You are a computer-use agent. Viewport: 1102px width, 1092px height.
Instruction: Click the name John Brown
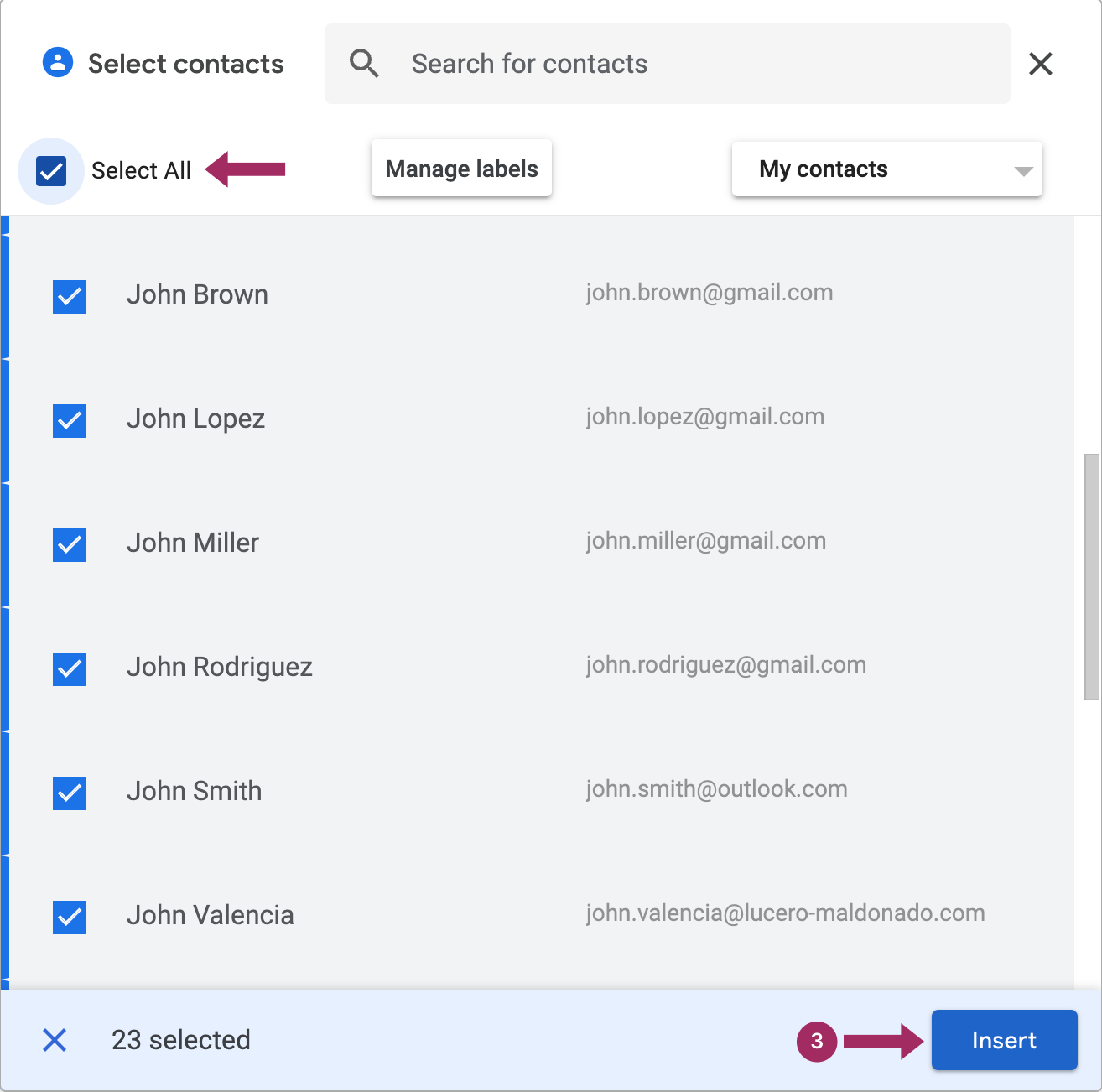[198, 294]
